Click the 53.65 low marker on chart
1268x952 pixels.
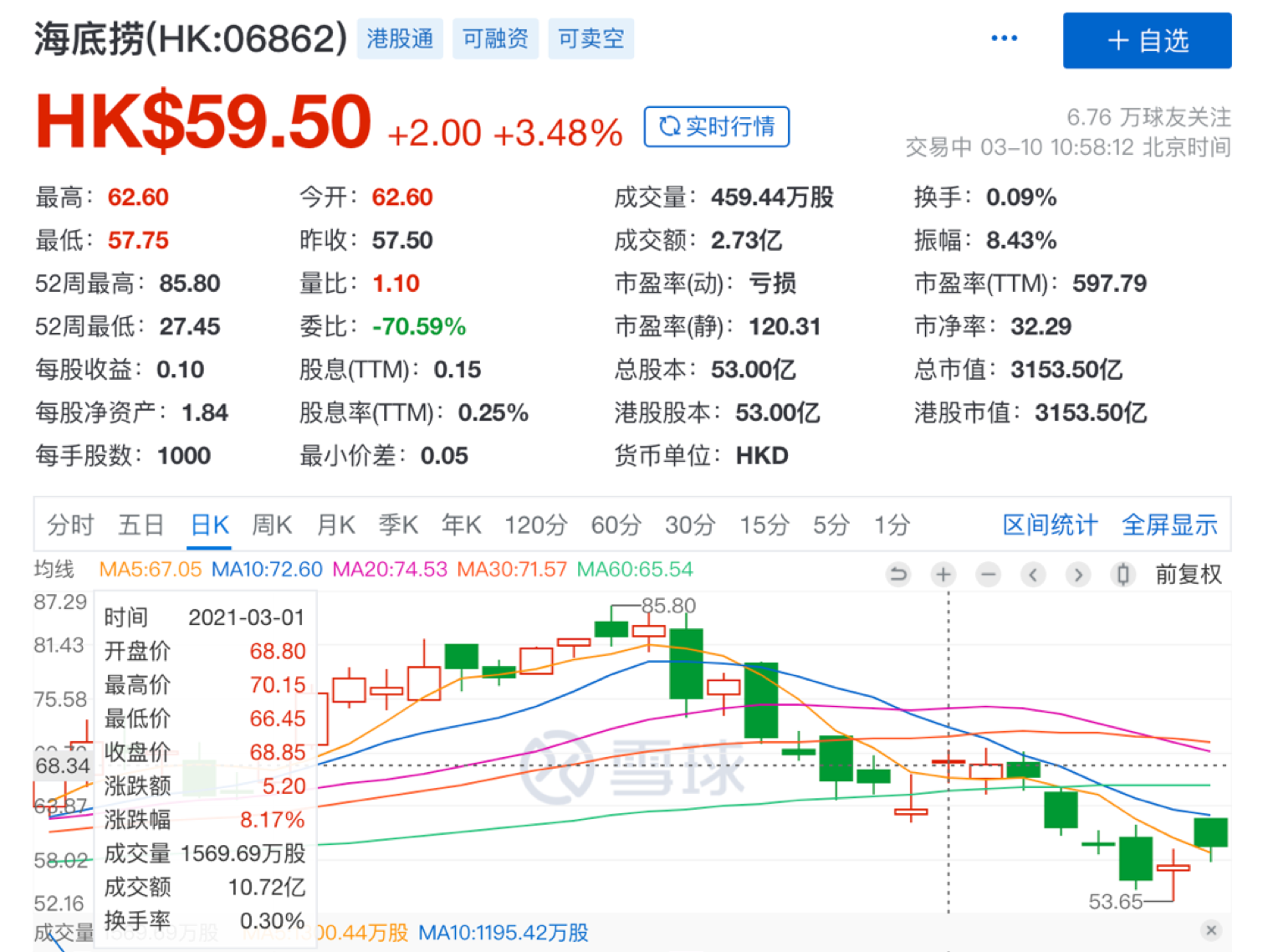coord(1116,902)
